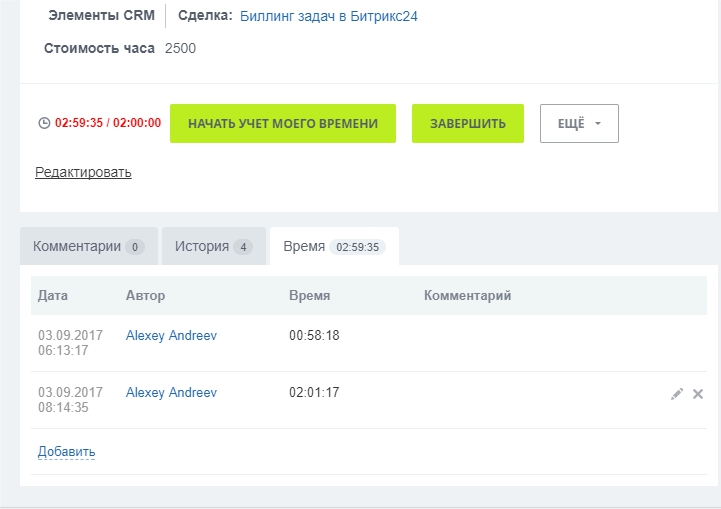Open the deal Биллинг задач в Битрикс24
Screen dimensions: 721x509
point(329,16)
